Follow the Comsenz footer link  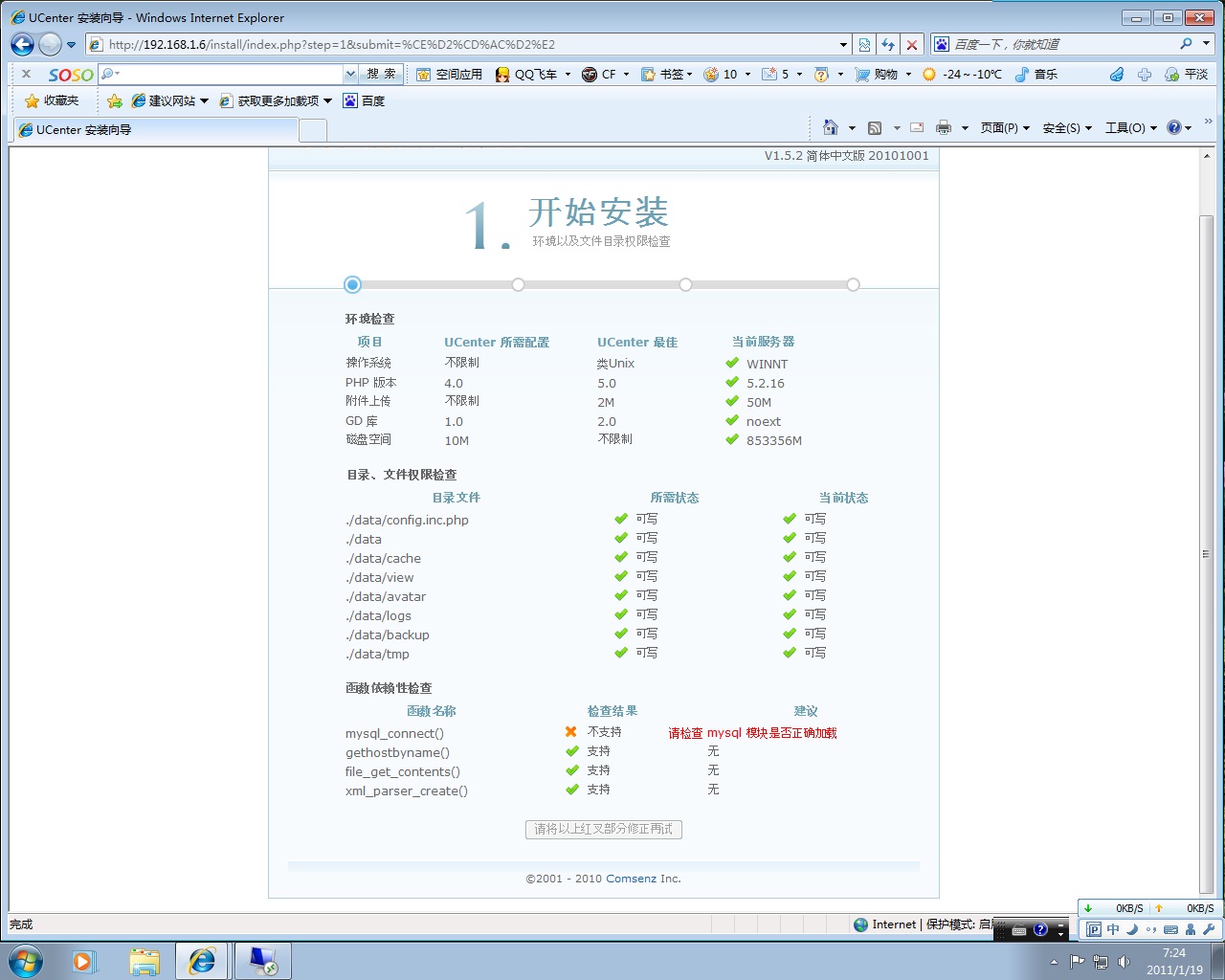click(x=631, y=879)
